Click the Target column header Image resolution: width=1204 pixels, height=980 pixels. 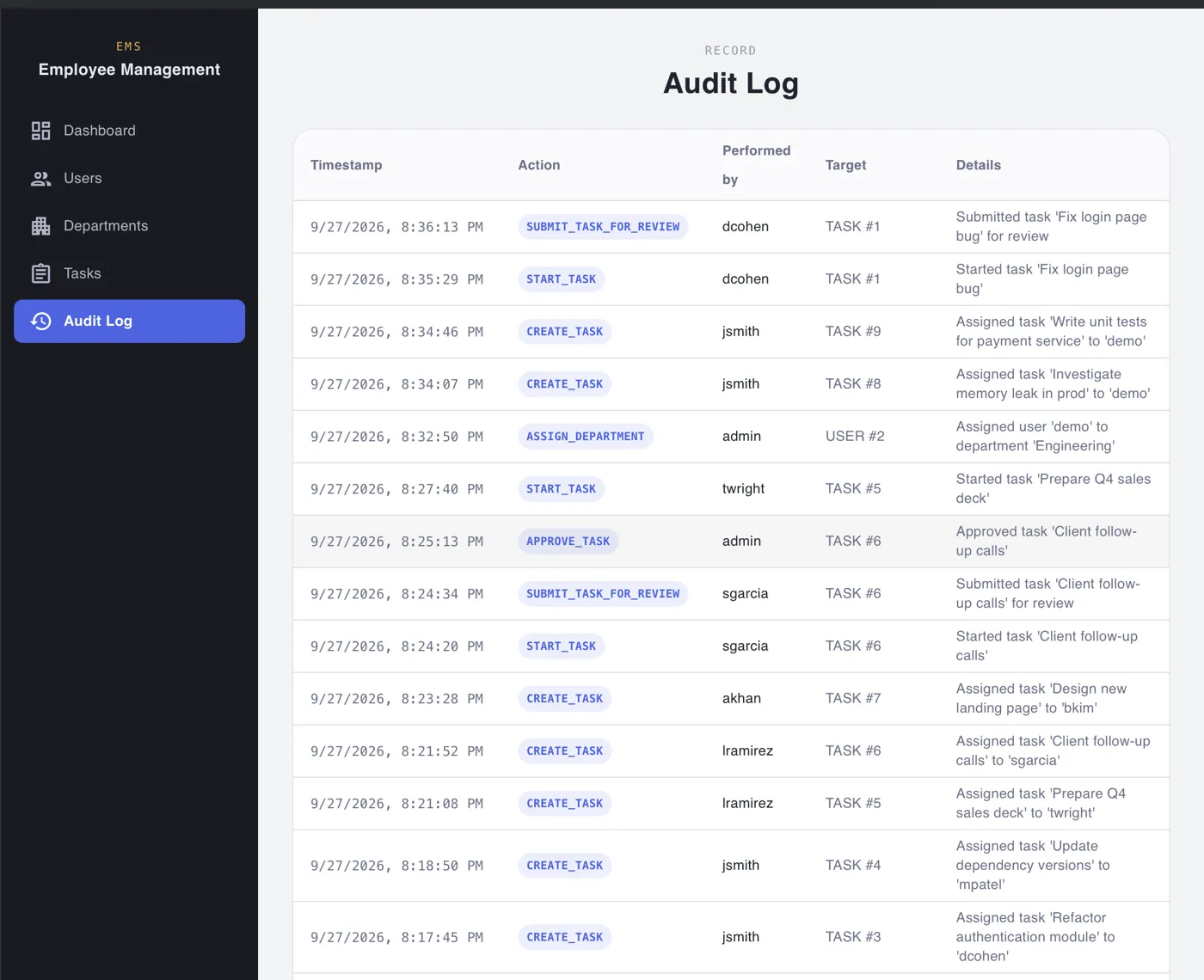tap(845, 165)
